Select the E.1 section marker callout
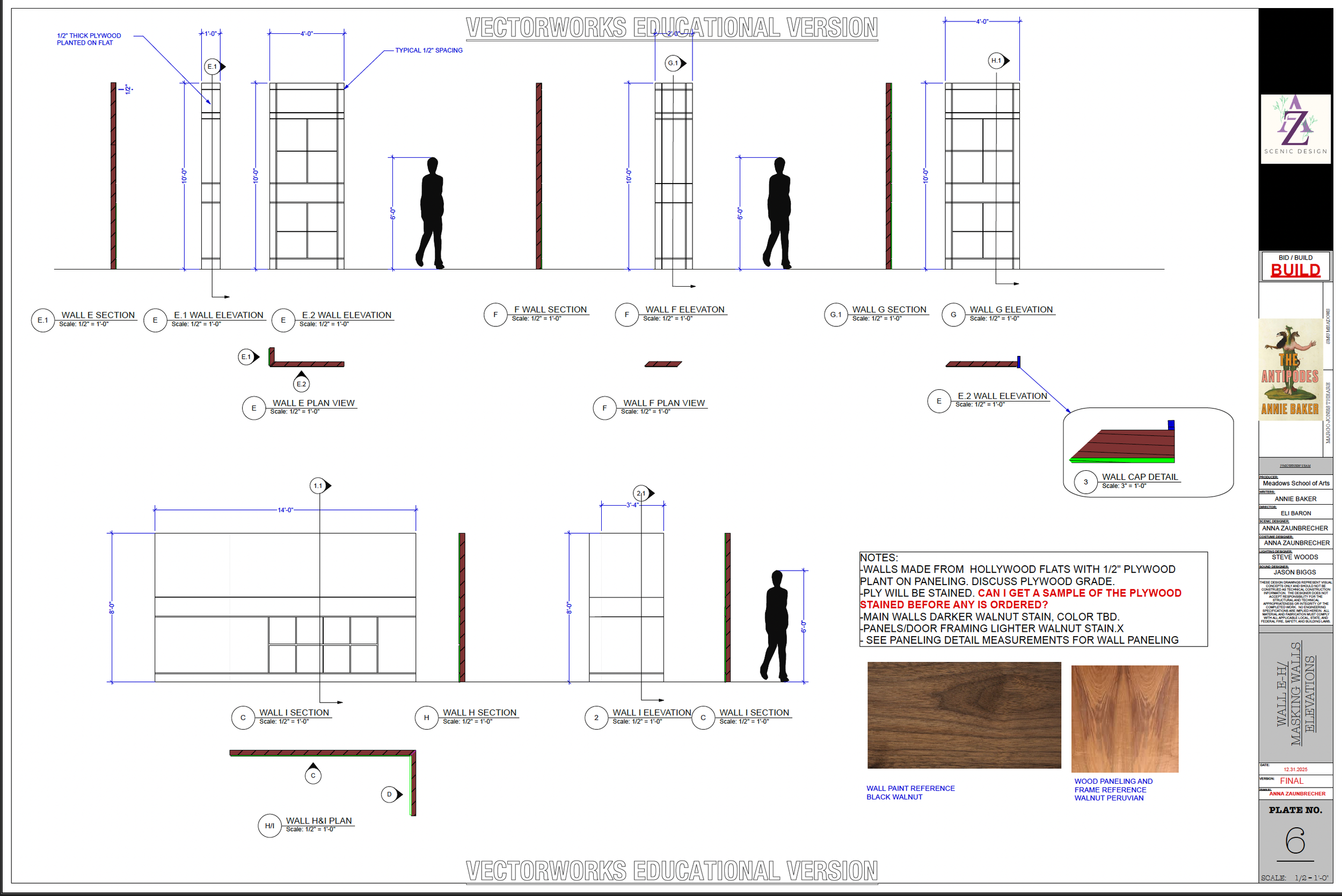This screenshot has height=896, width=1342. pyautogui.click(x=213, y=66)
